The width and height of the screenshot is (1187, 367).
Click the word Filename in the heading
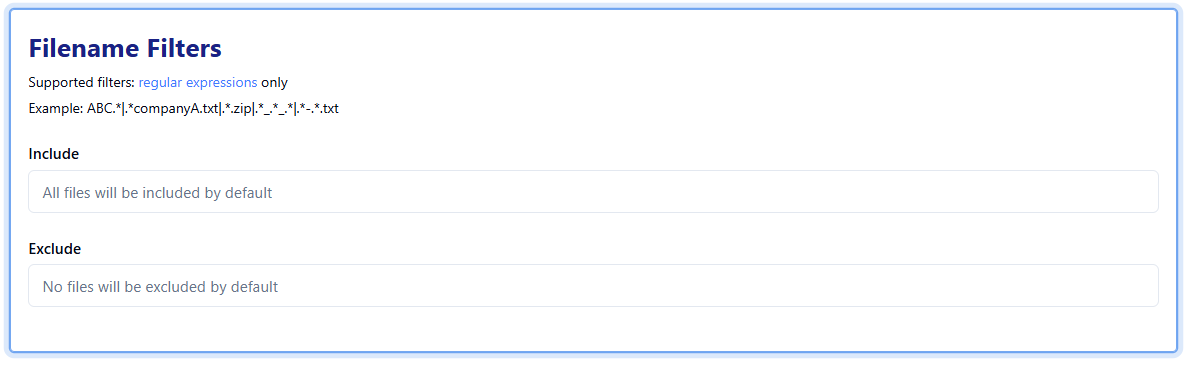(x=84, y=48)
